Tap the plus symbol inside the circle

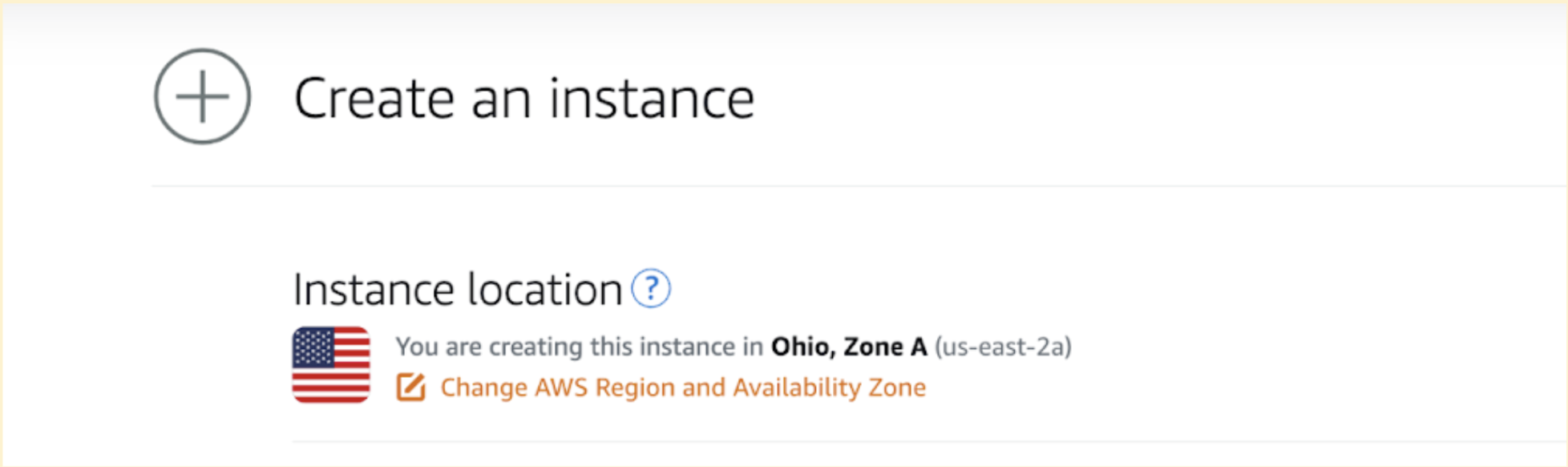tap(202, 96)
